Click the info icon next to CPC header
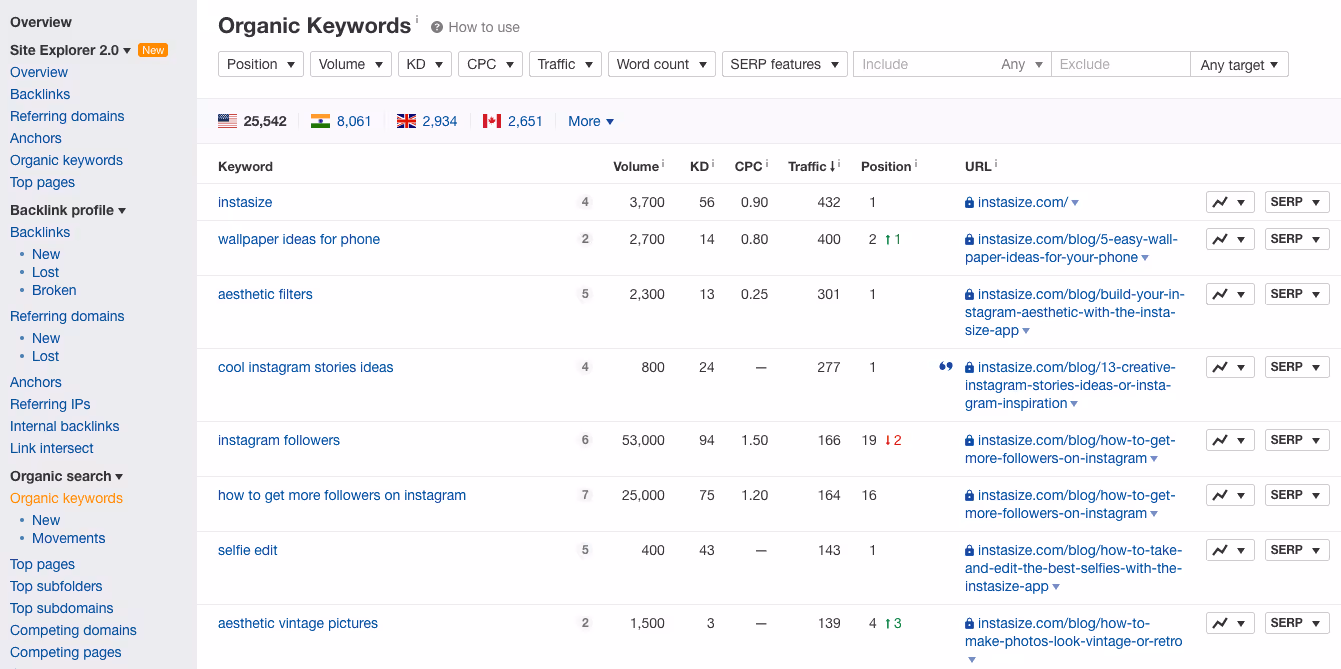This screenshot has height=669, width=1341. click(x=766, y=164)
